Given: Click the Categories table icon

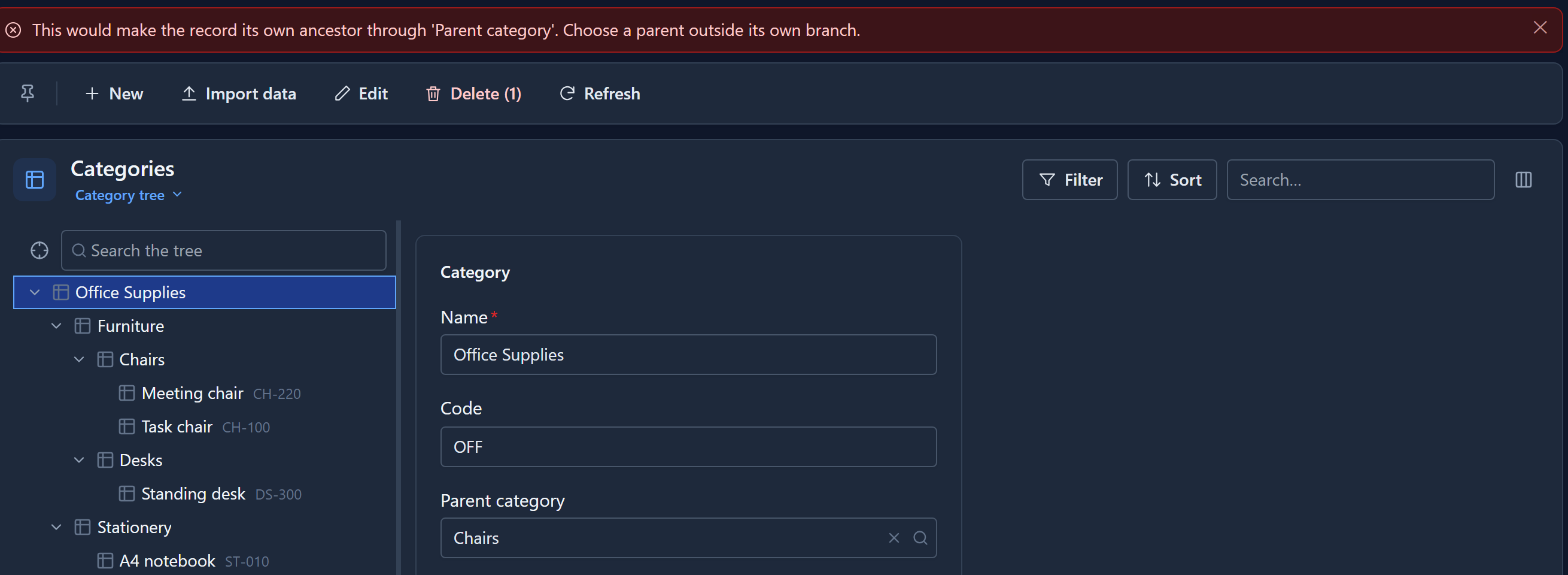Looking at the screenshot, I should (x=35, y=180).
